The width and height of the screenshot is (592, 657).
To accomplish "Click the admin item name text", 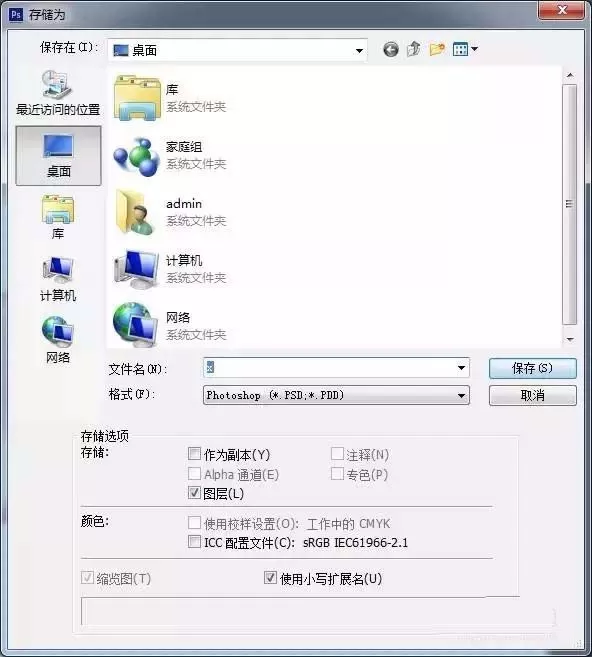I will pyautogui.click(x=184, y=204).
